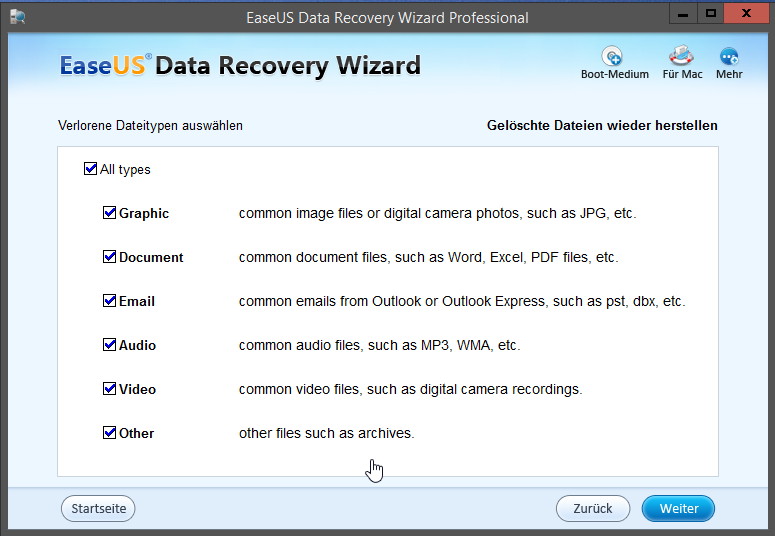Click the Für Mac lifebuoy icon
The height and width of the screenshot is (536, 775).
[681, 56]
